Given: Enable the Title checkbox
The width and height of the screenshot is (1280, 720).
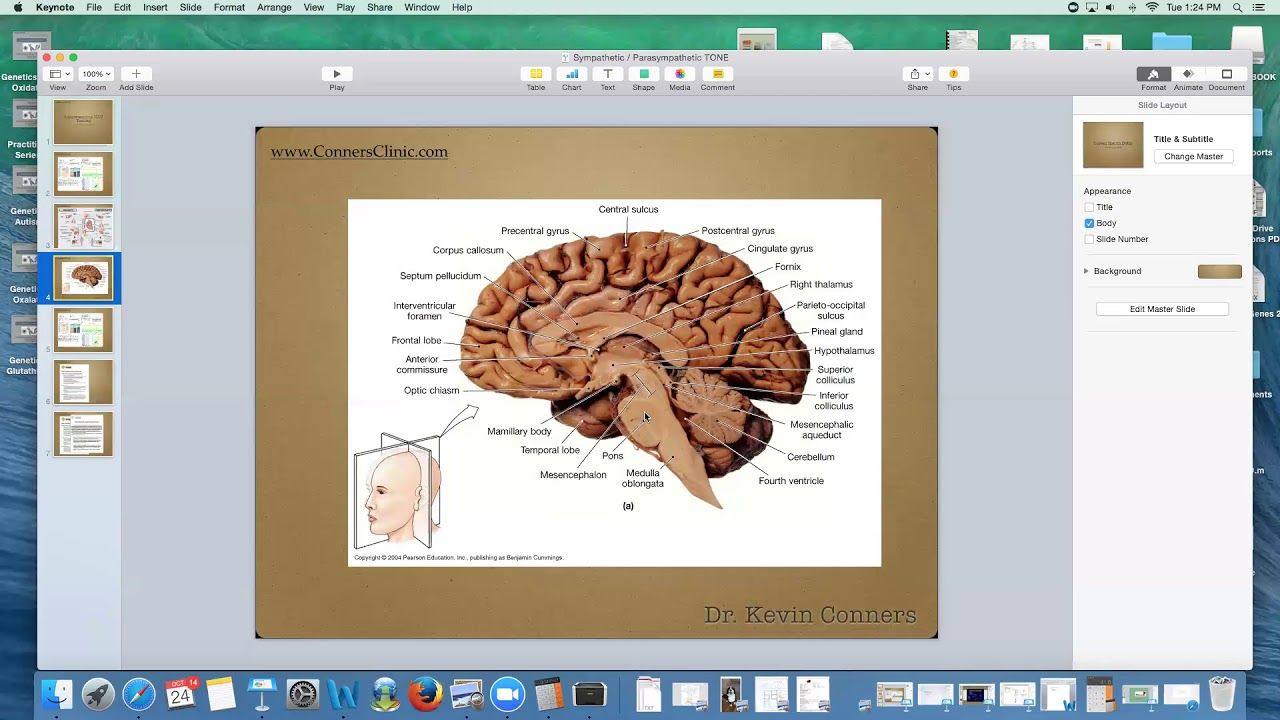Looking at the screenshot, I should tap(1089, 207).
